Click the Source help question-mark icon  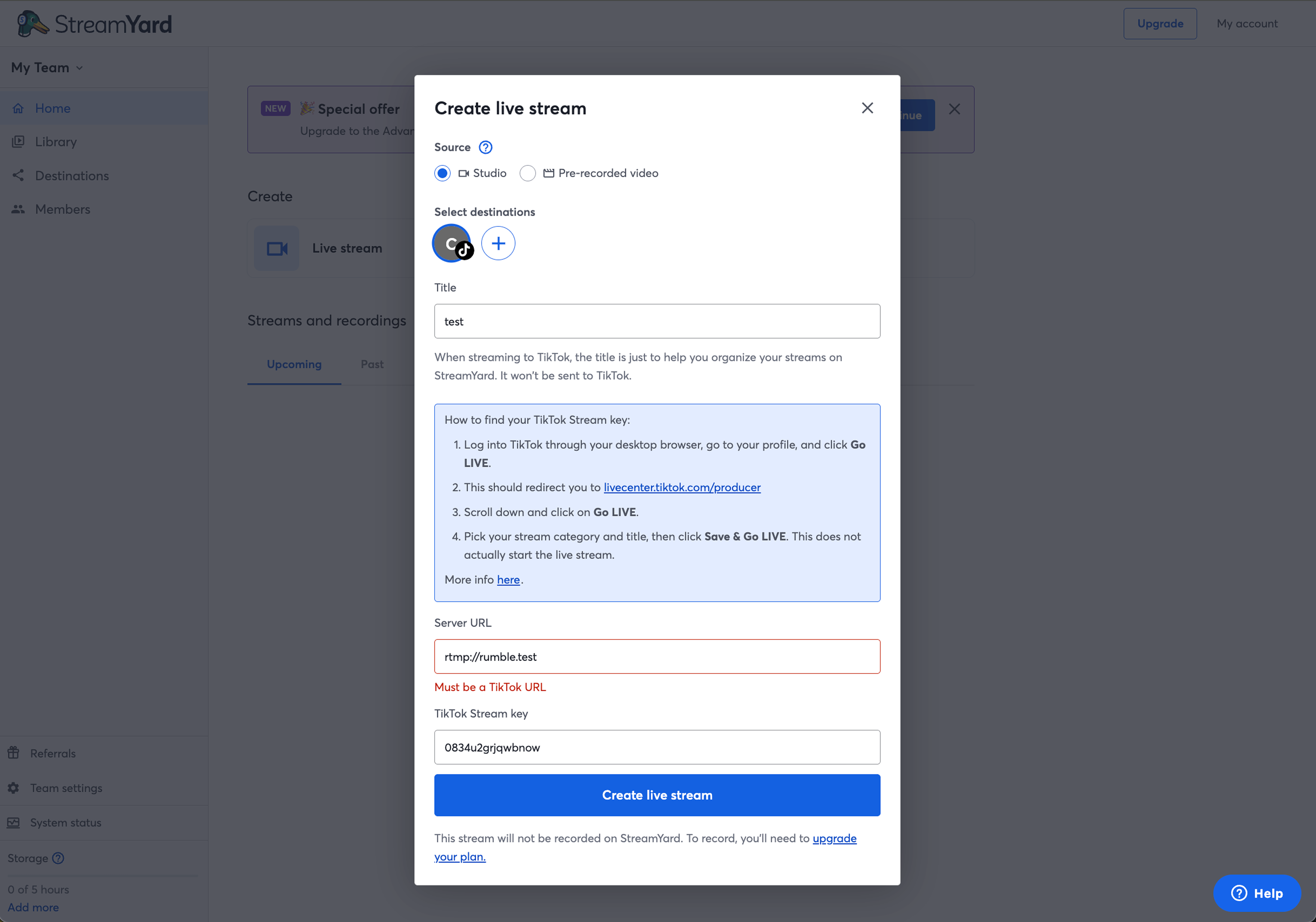pyautogui.click(x=486, y=147)
